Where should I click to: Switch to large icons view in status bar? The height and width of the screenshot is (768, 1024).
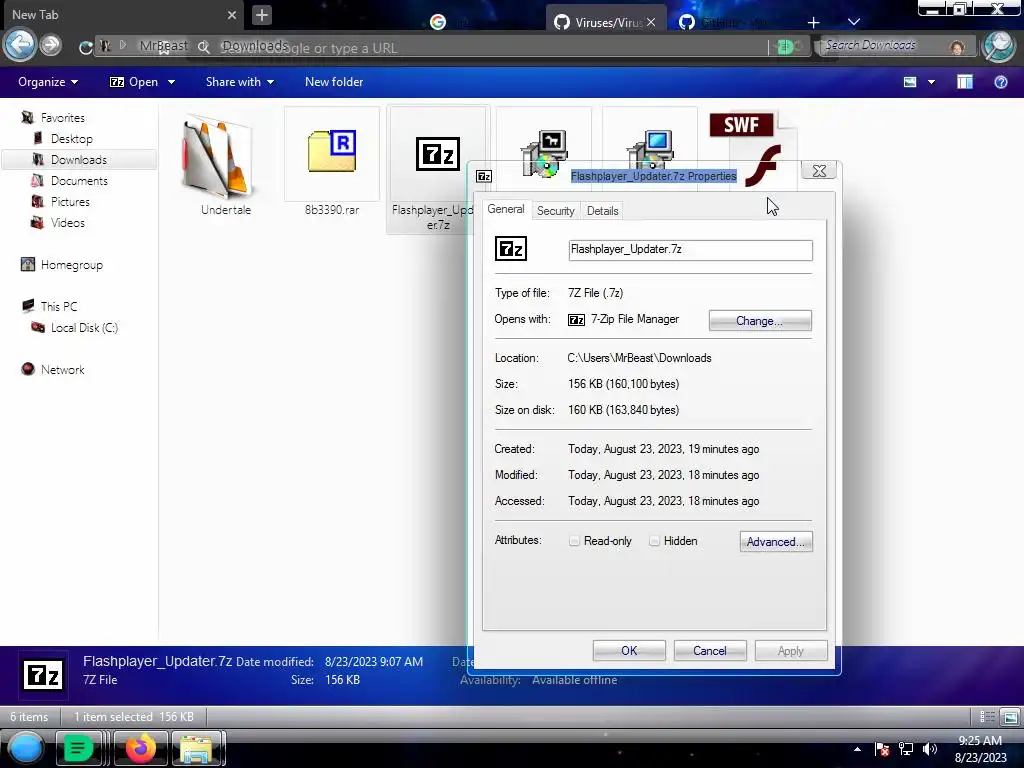[x=1010, y=717]
